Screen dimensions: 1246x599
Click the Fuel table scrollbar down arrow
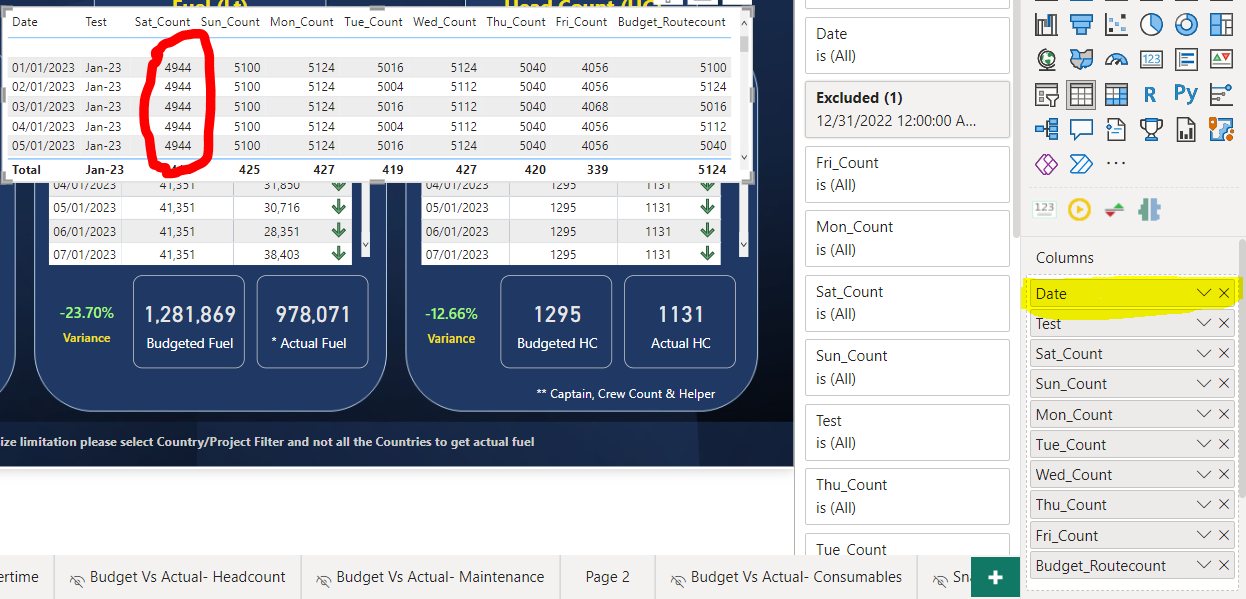[365, 245]
